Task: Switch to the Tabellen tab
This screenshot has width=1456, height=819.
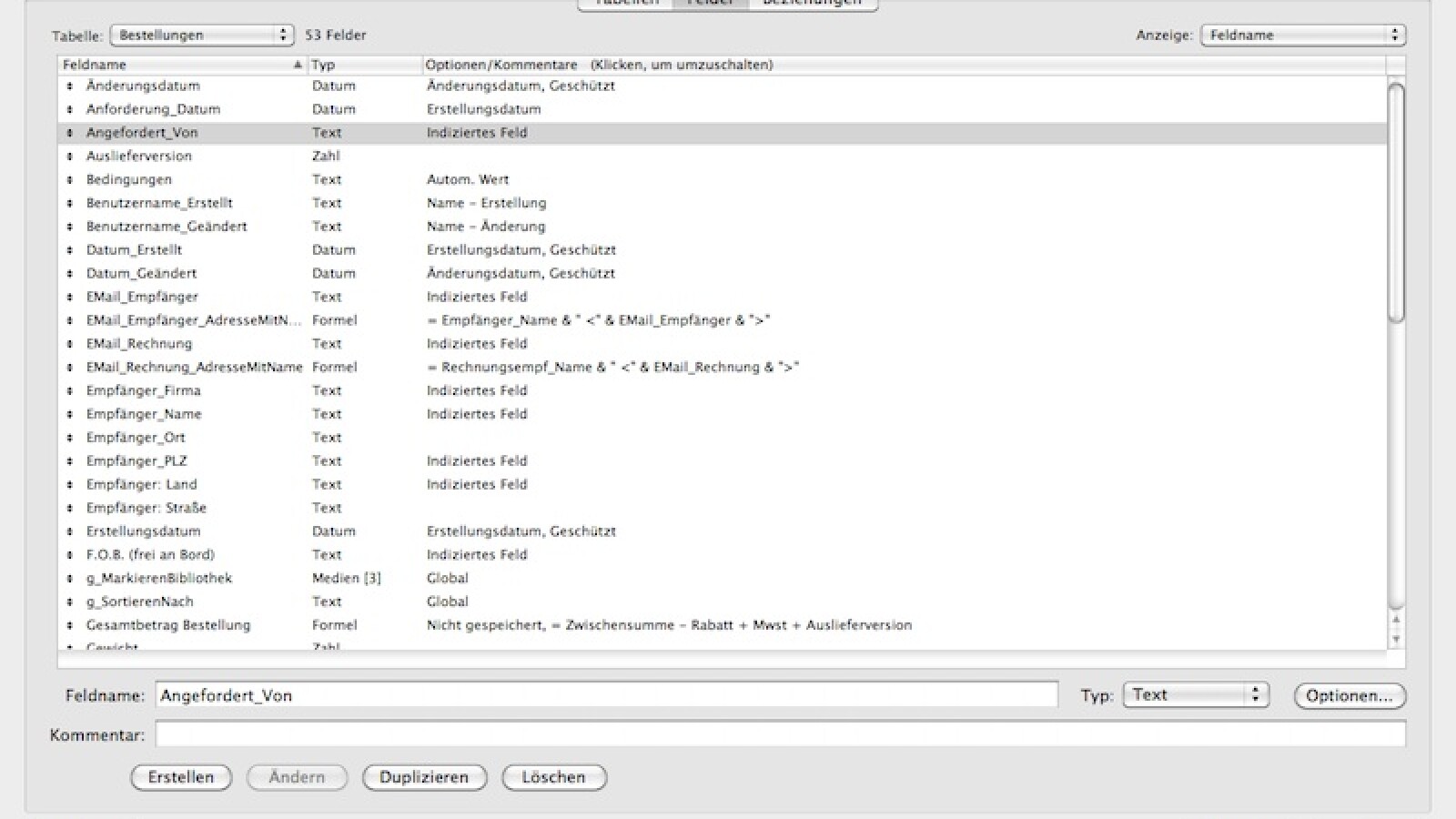Action: tap(623, 3)
